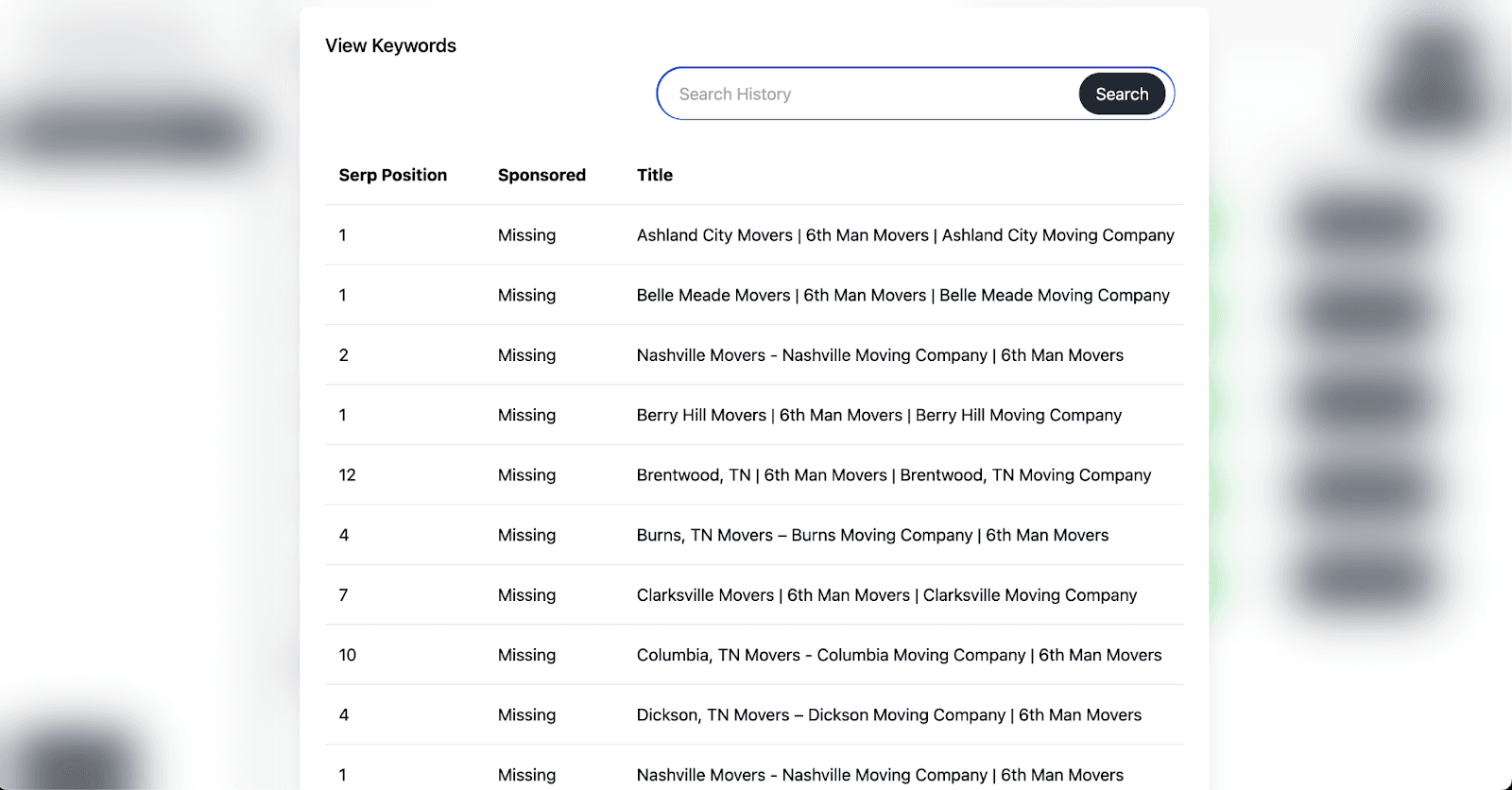Select the Berry Hill Movers title
Viewport: 1512px width, 790px height.
879,415
